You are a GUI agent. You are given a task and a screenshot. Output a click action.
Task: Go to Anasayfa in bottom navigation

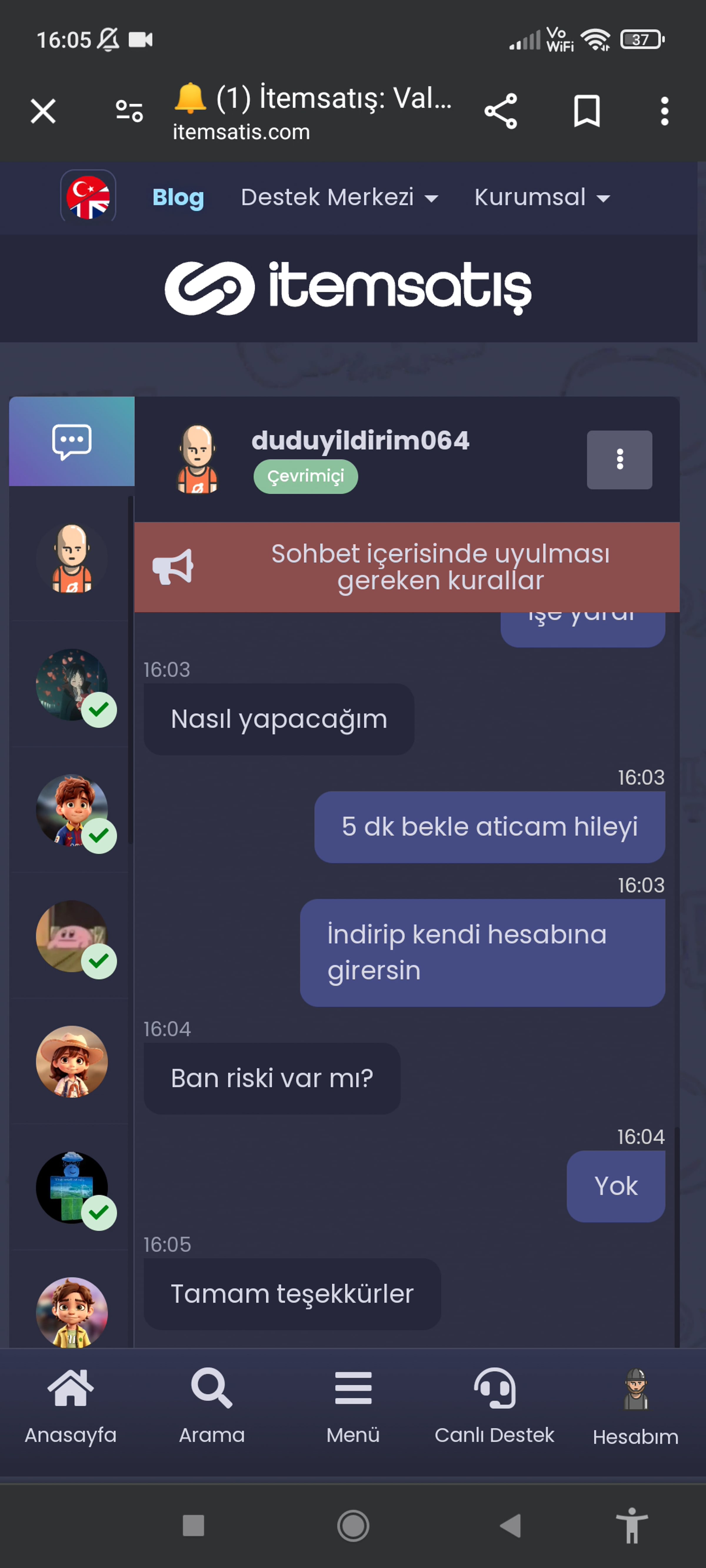(71, 1407)
